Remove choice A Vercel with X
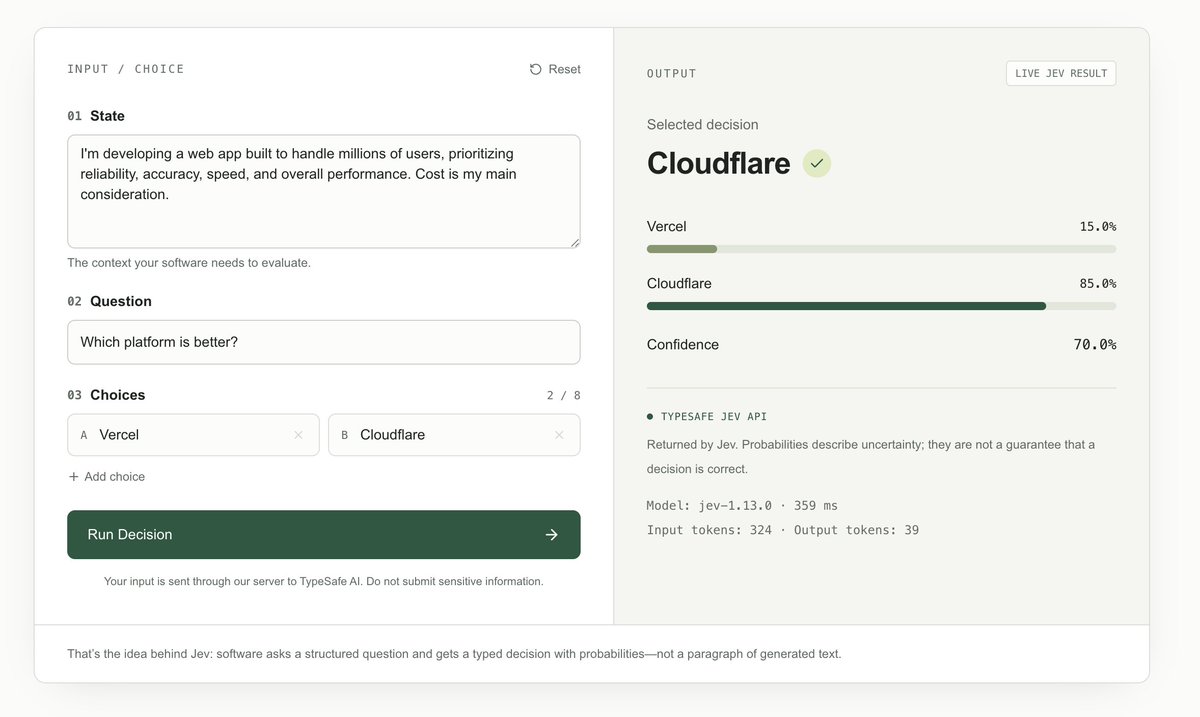The width and height of the screenshot is (1200, 717). 298,435
